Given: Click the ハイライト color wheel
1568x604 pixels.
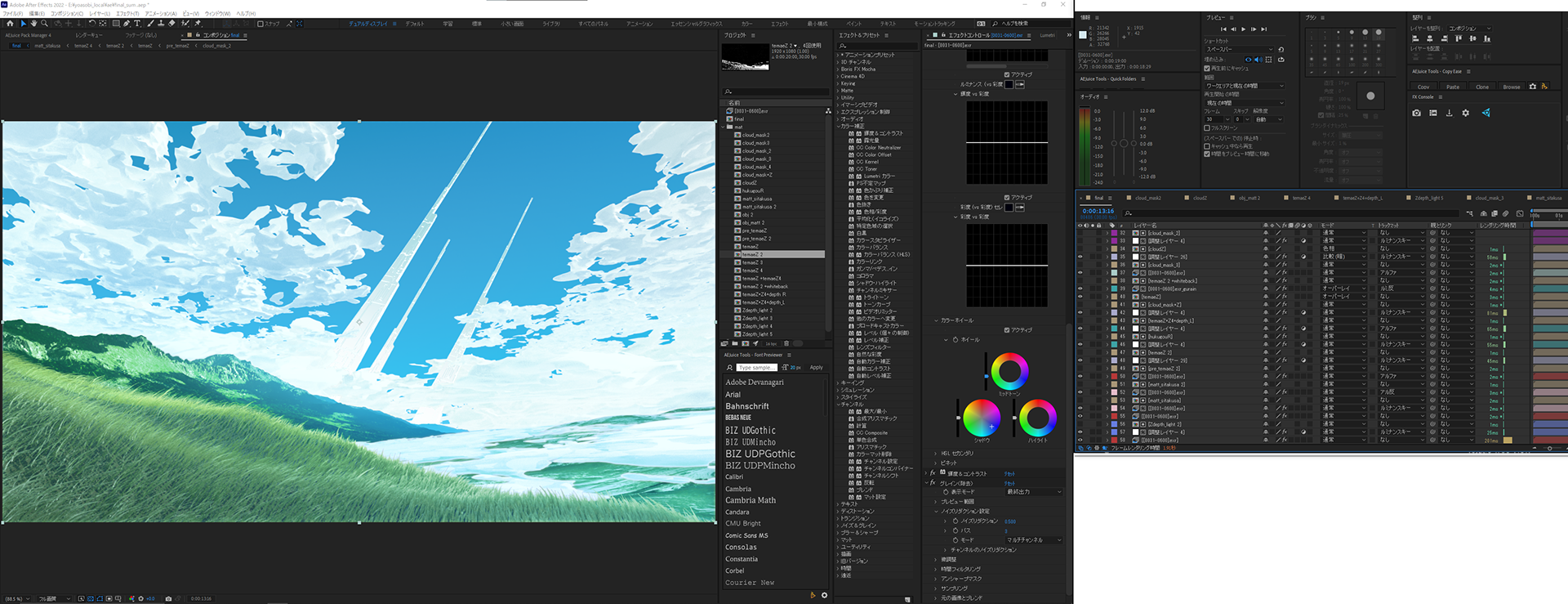Looking at the screenshot, I should (x=1037, y=418).
